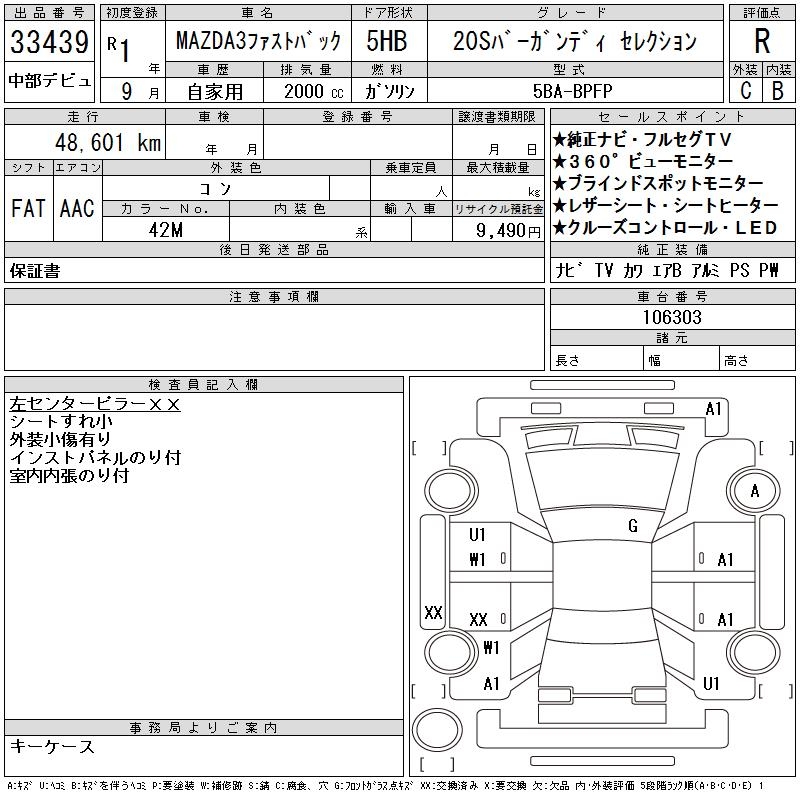
Task: Select the model code "5BA-BPFP"
Action: pyautogui.click(x=572, y=91)
